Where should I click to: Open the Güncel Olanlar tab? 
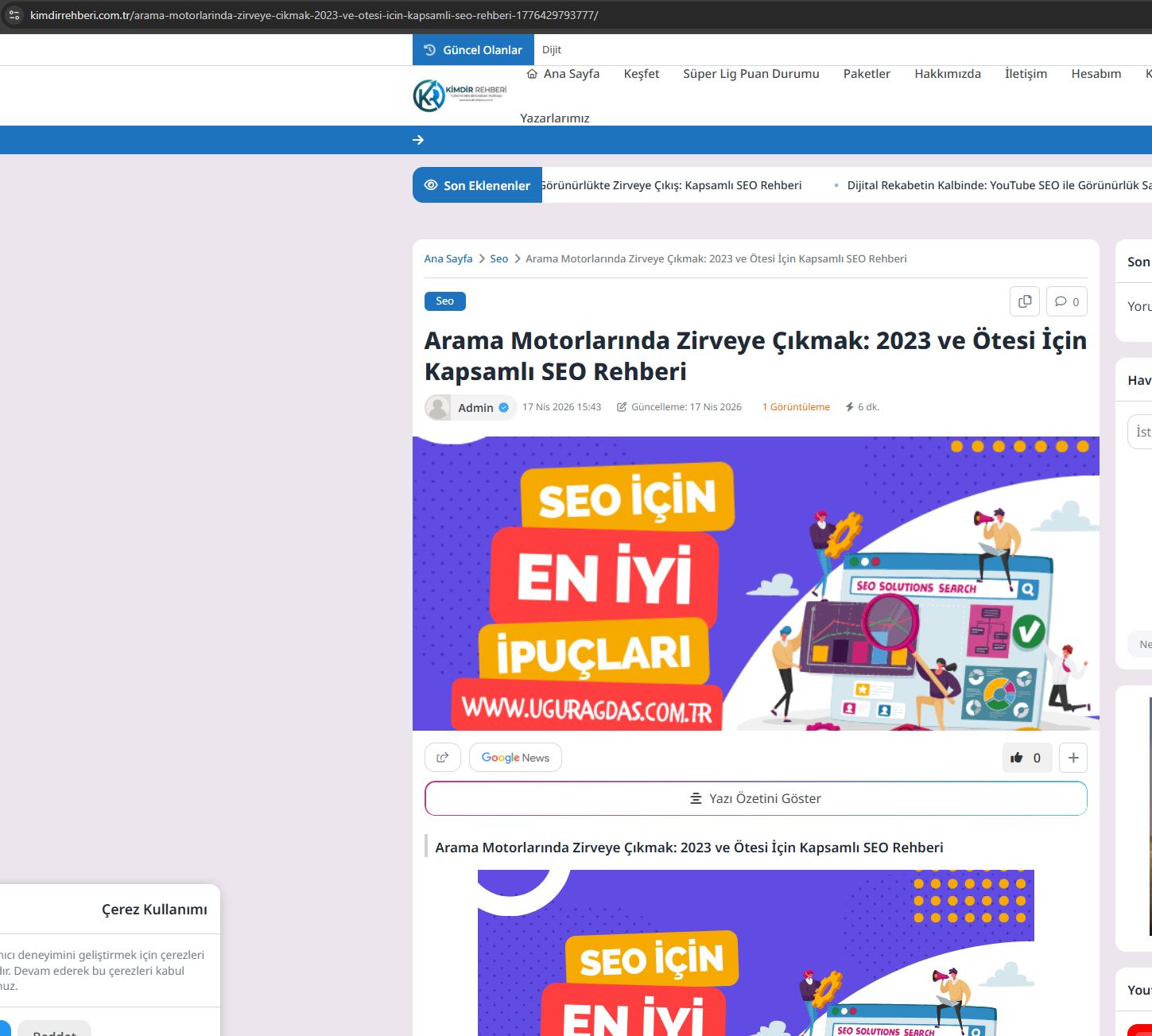[x=473, y=50]
